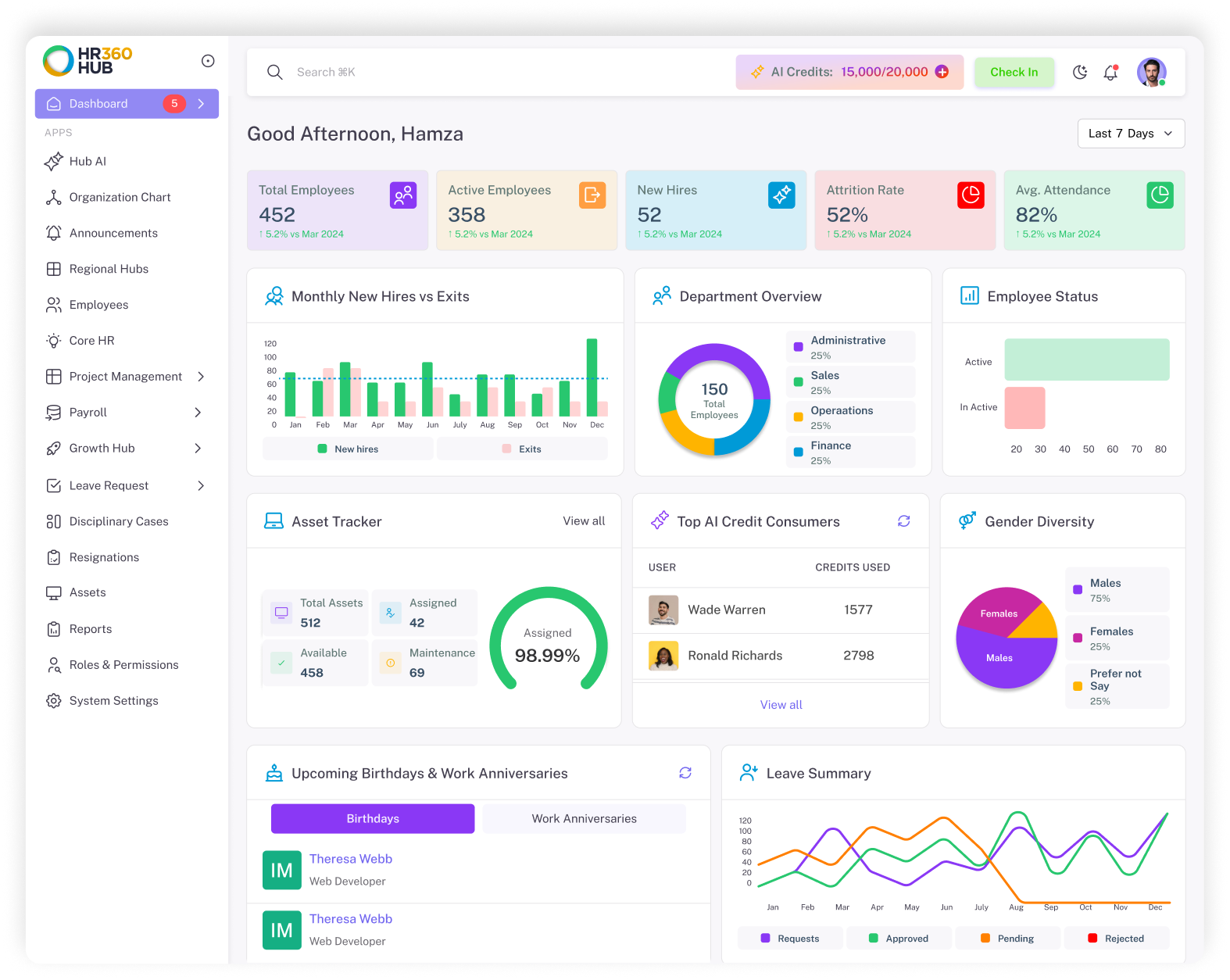Image resolution: width=1230 pixels, height=980 pixels.
Task: Toggle New hires legend in chart
Action: 349,449
